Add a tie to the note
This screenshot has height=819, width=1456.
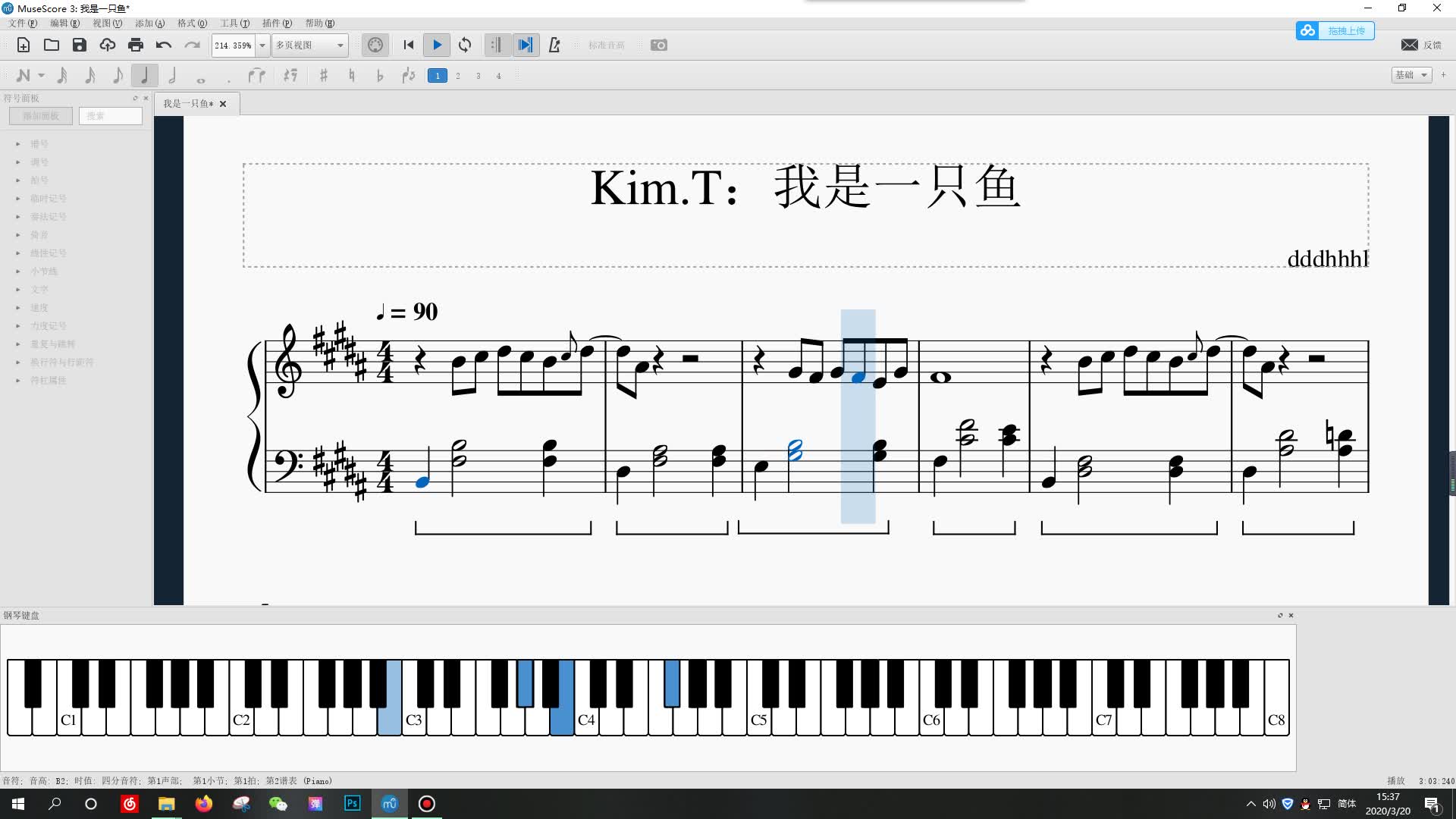click(x=257, y=75)
